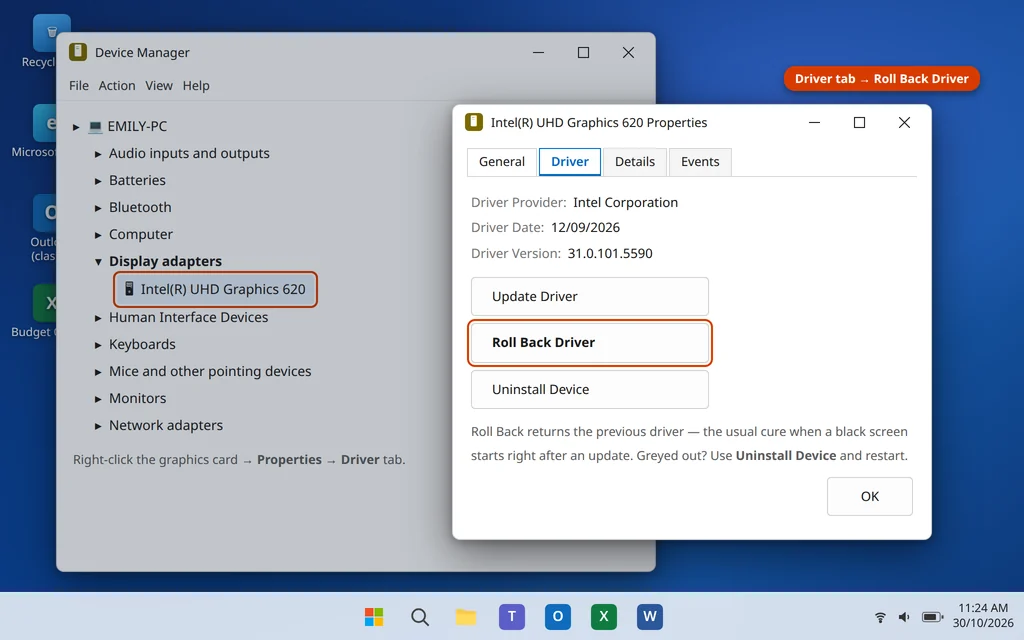Click the Intel Corporation provider text
Image resolution: width=1024 pixels, height=640 pixels.
click(626, 202)
